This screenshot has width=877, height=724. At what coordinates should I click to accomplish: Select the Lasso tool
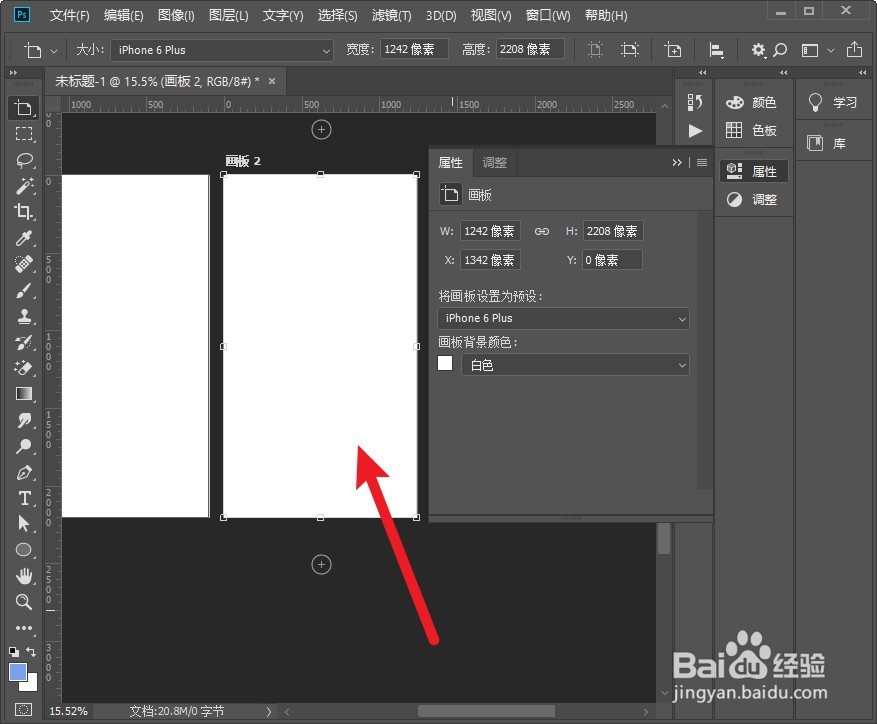click(23, 160)
